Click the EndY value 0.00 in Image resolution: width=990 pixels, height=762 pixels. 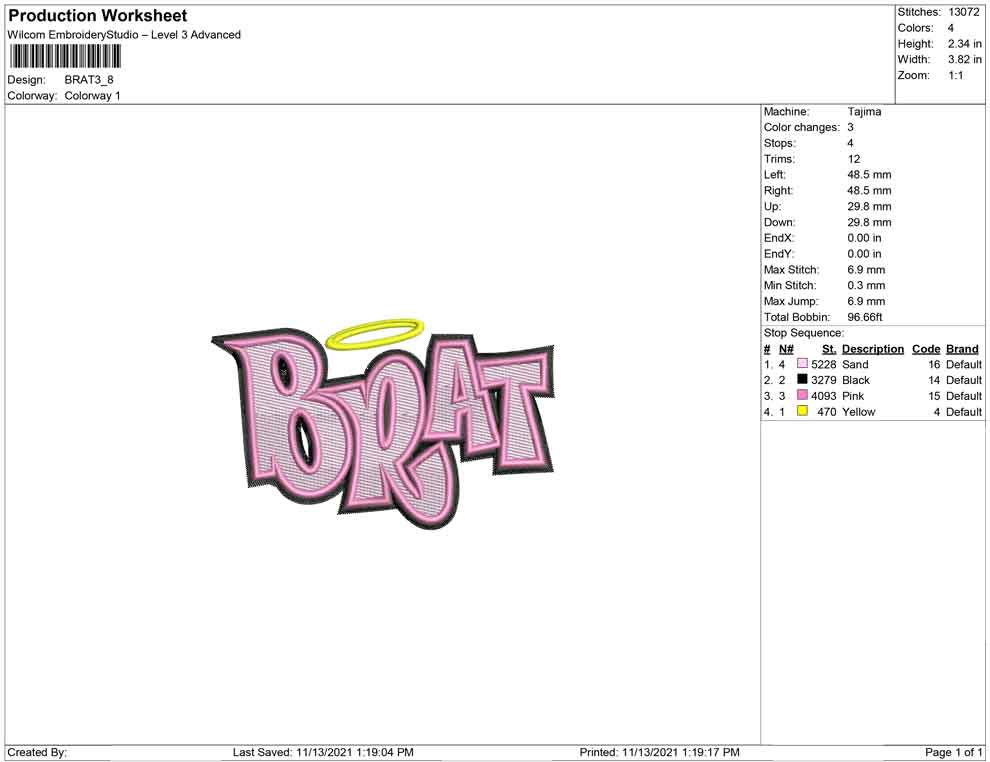[x=864, y=254]
